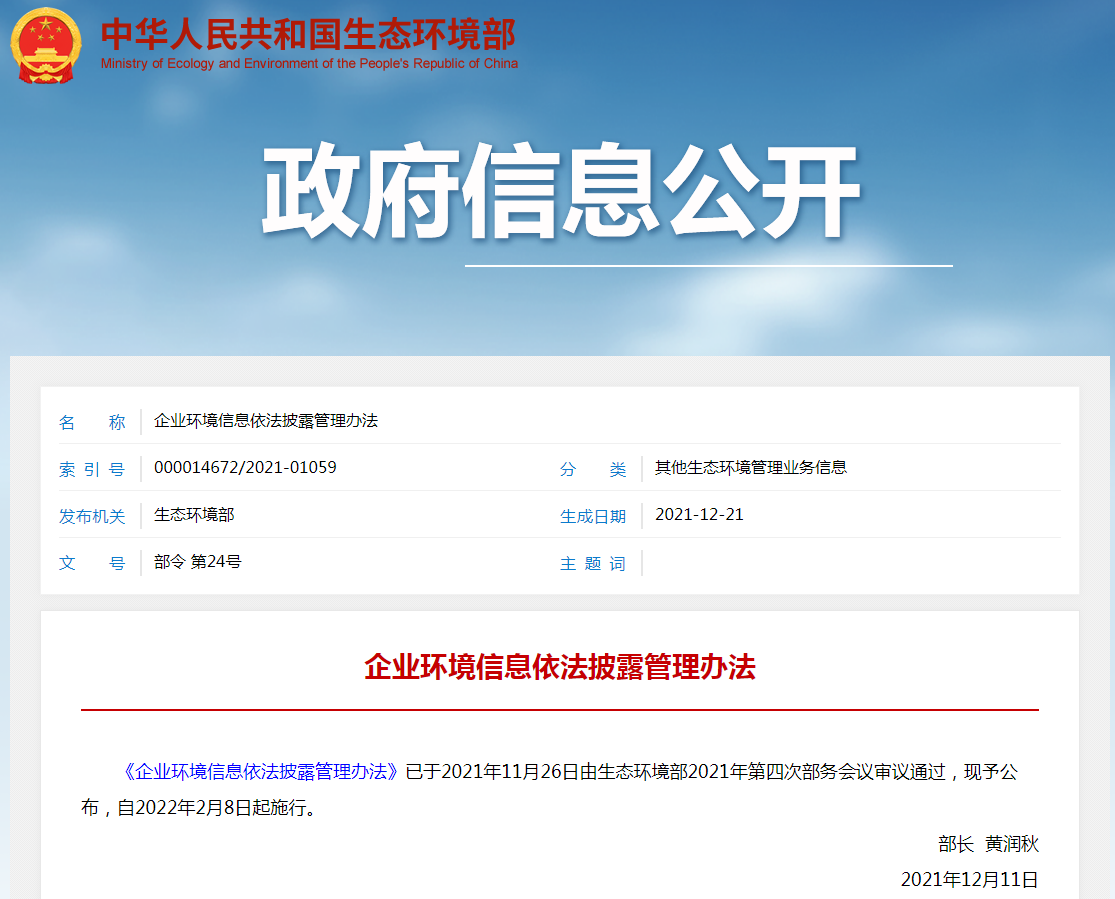Select document number 部令 第24号
Viewport: 1115px width, 899px height.
click(x=198, y=562)
